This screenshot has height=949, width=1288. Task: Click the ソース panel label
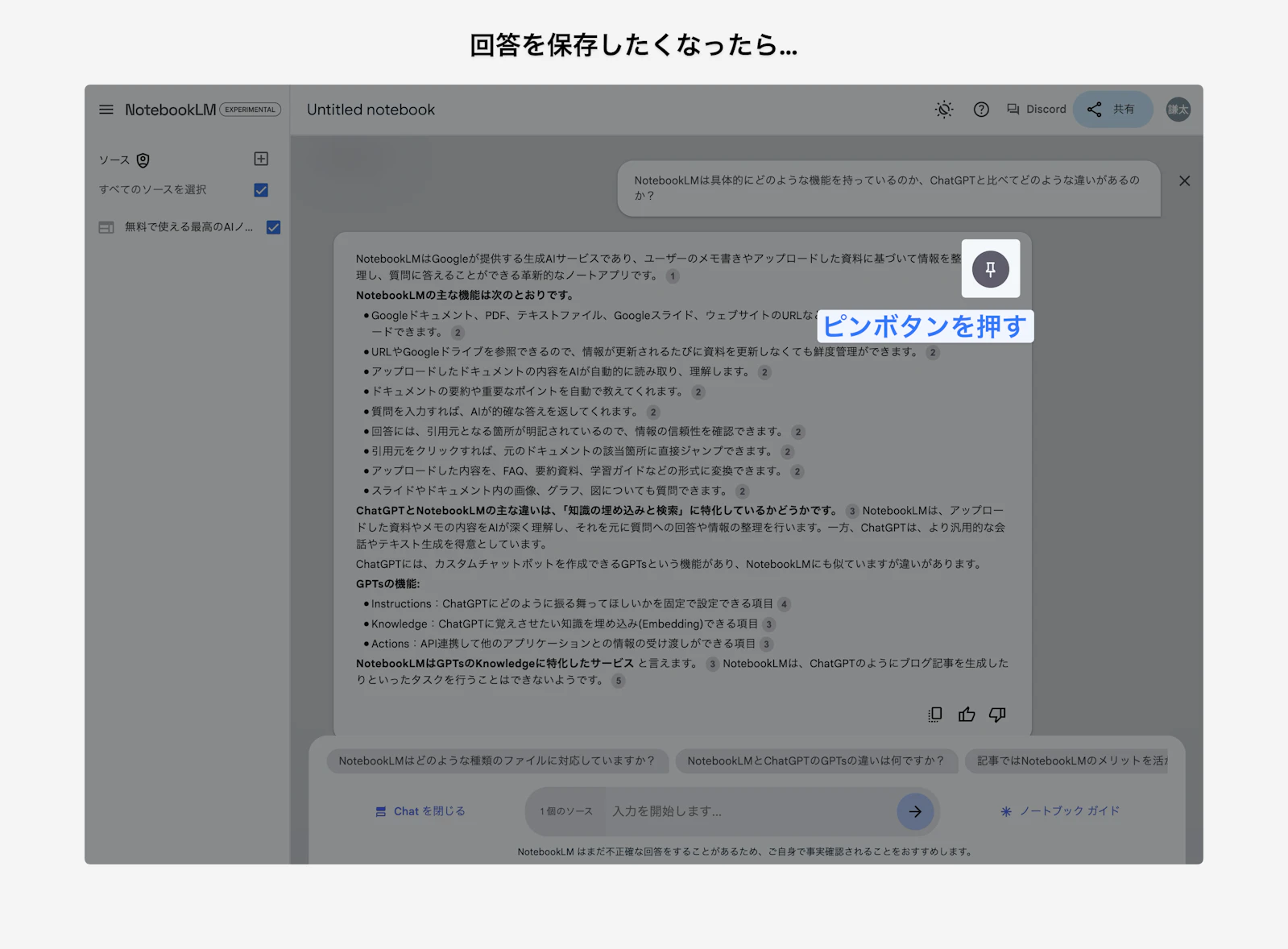tap(114, 160)
